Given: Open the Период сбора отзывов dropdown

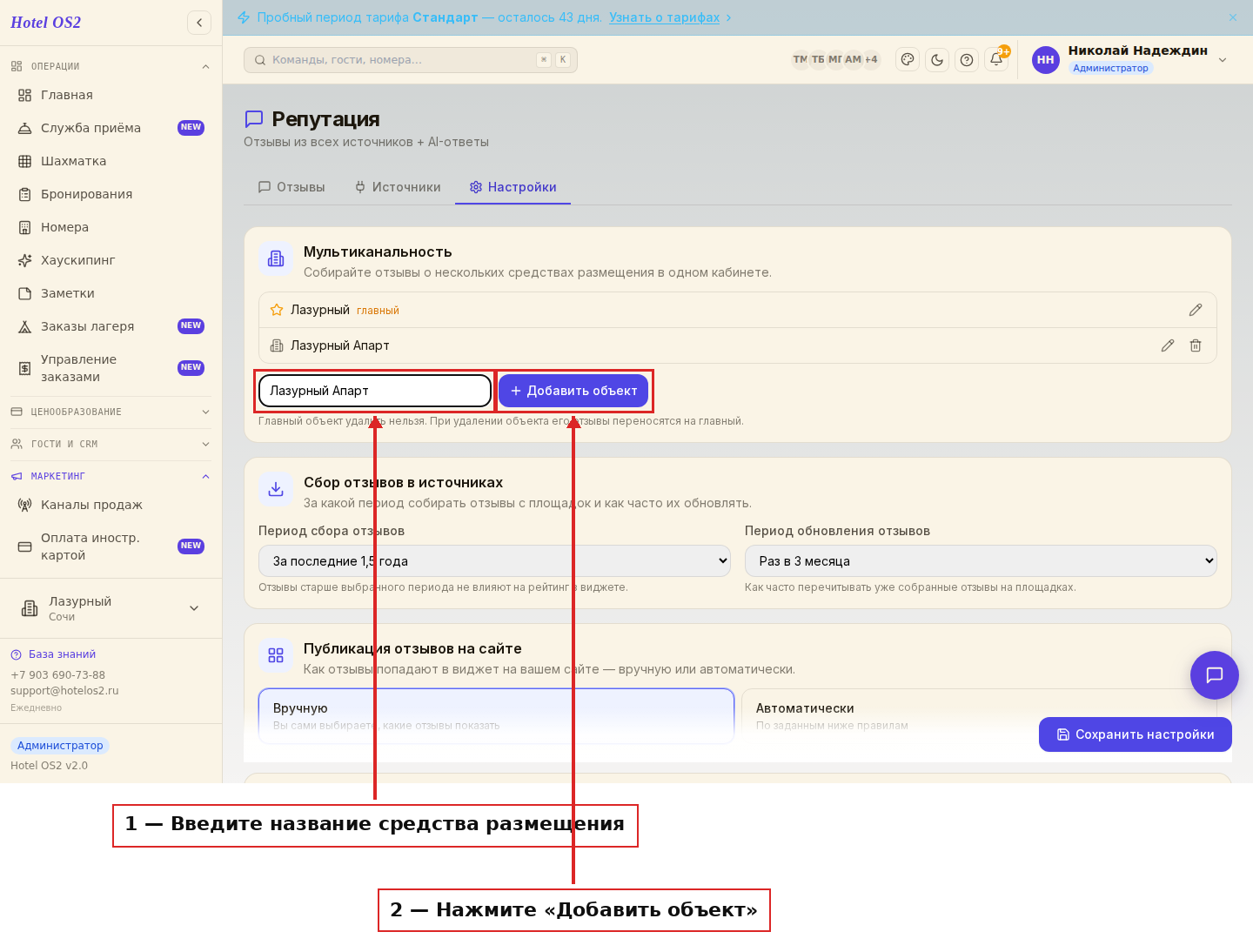Looking at the screenshot, I should 494,561.
